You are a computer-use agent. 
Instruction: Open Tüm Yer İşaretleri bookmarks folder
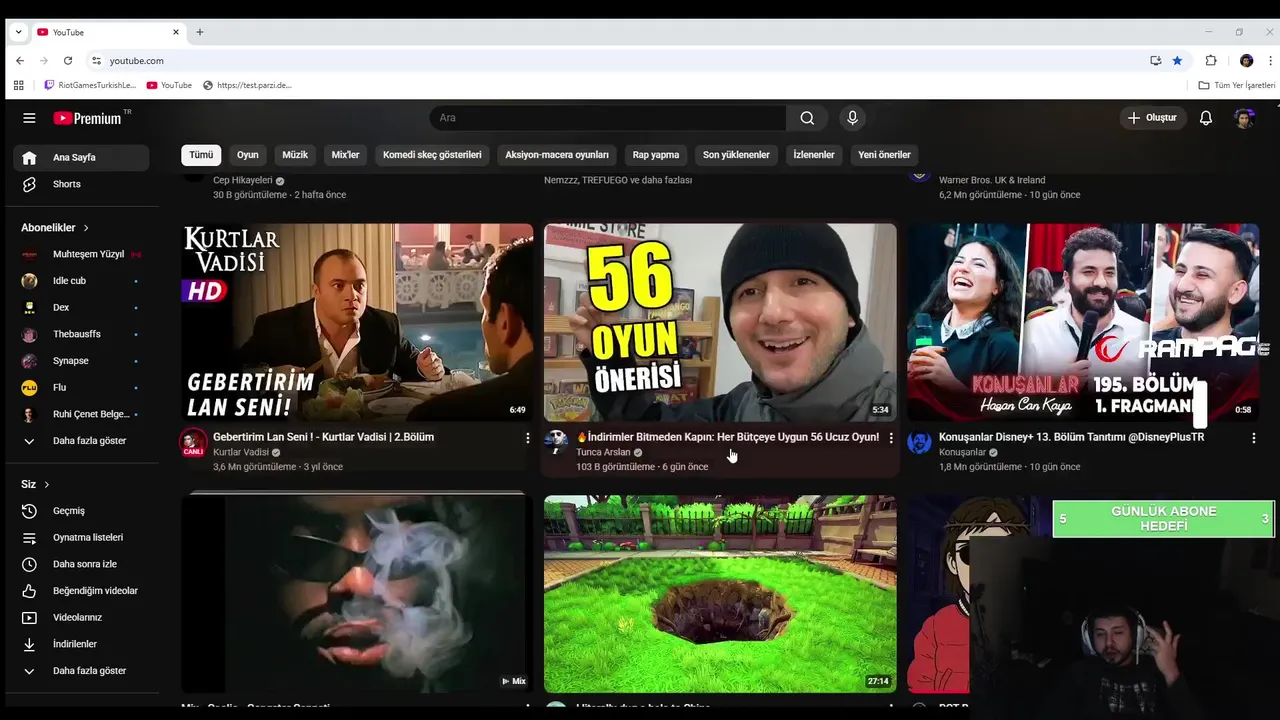[1237, 85]
